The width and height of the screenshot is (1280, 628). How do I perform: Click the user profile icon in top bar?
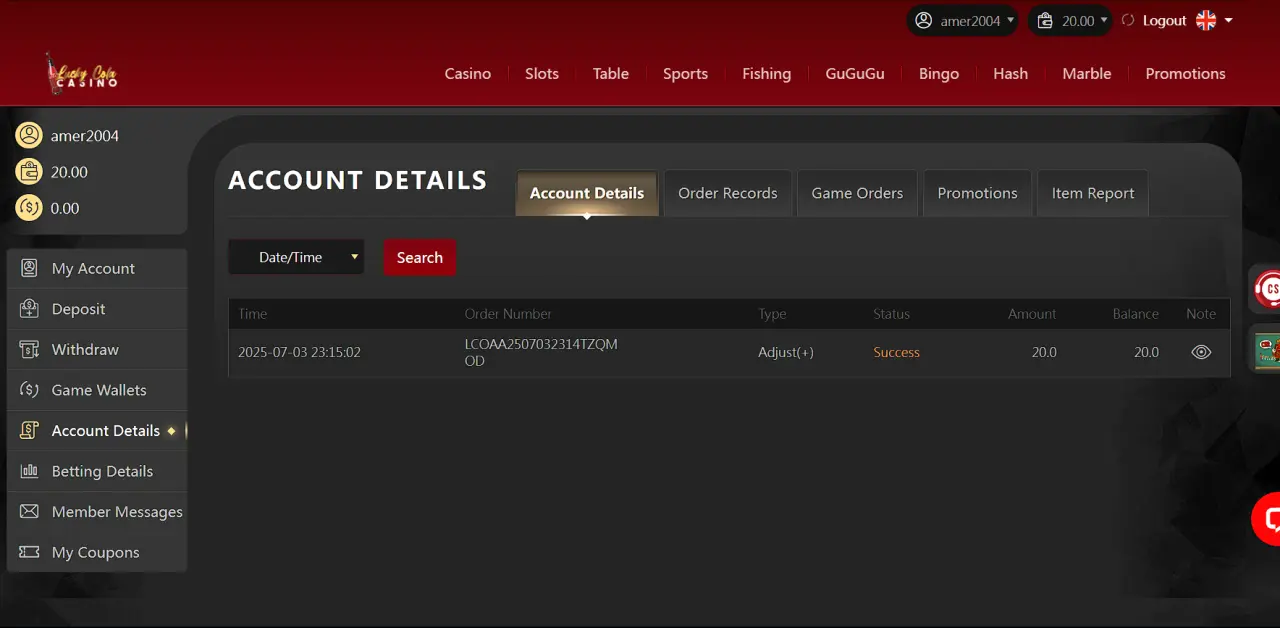click(924, 20)
